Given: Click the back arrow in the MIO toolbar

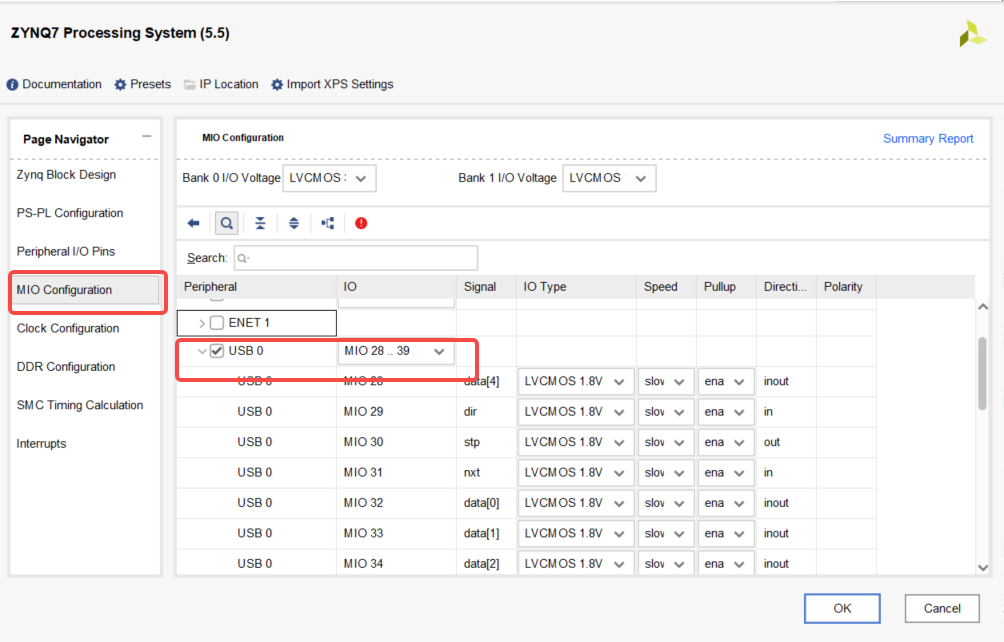Looking at the screenshot, I should tap(194, 223).
